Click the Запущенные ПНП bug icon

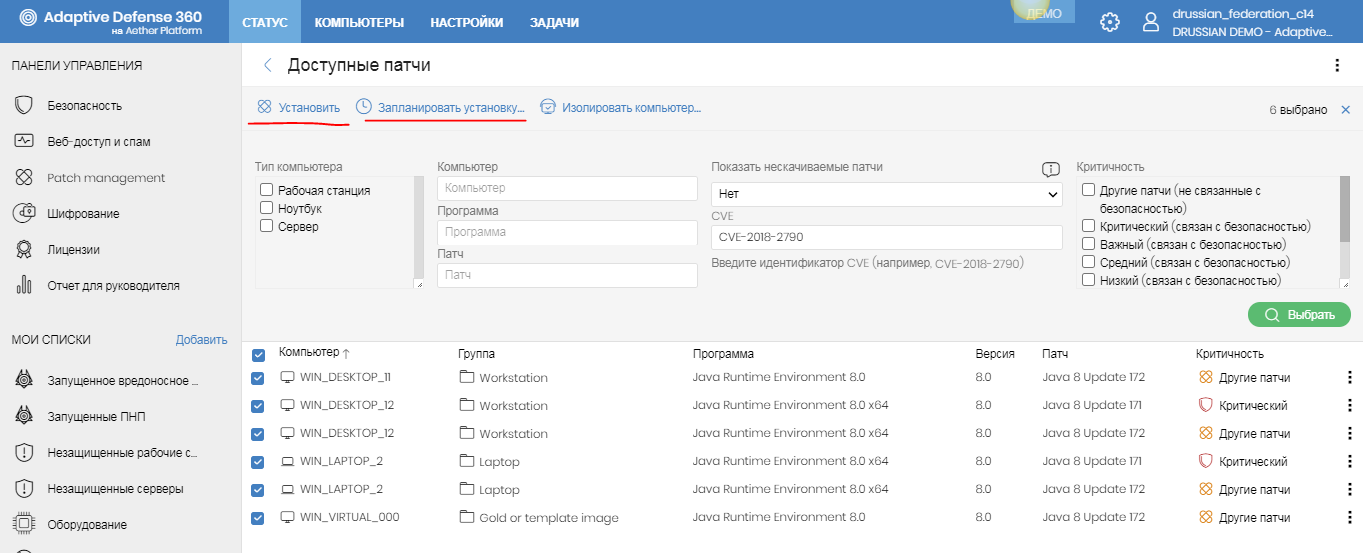tap(25, 416)
